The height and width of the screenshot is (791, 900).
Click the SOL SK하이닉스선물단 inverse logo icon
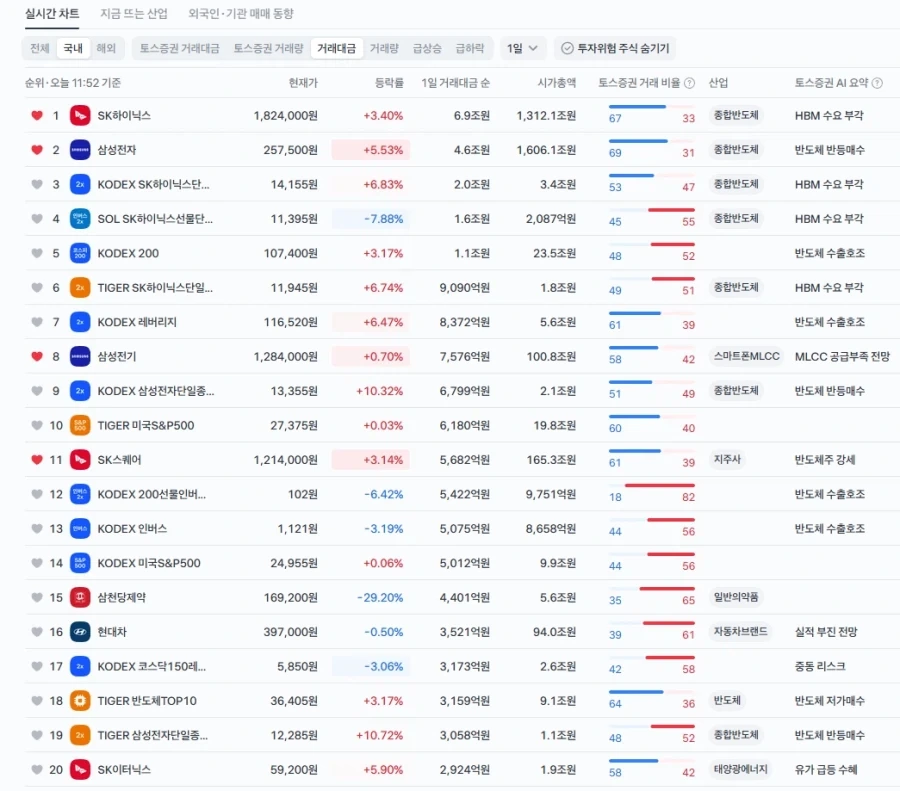[x=80, y=219]
